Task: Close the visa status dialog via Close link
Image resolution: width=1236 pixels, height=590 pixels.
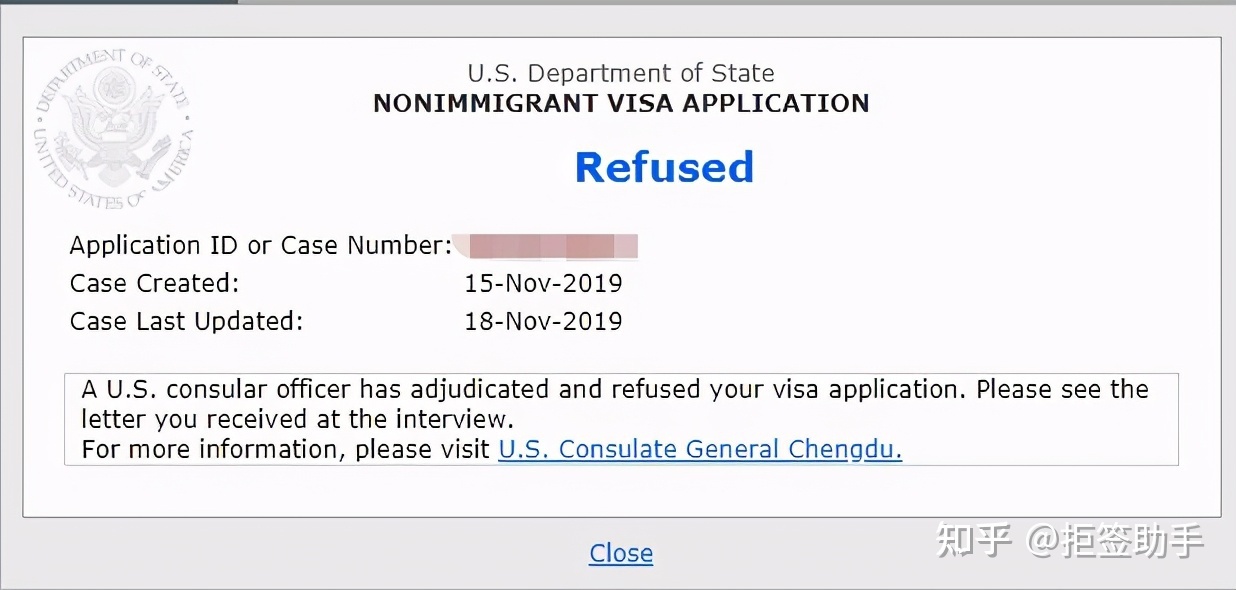Action: [621, 553]
